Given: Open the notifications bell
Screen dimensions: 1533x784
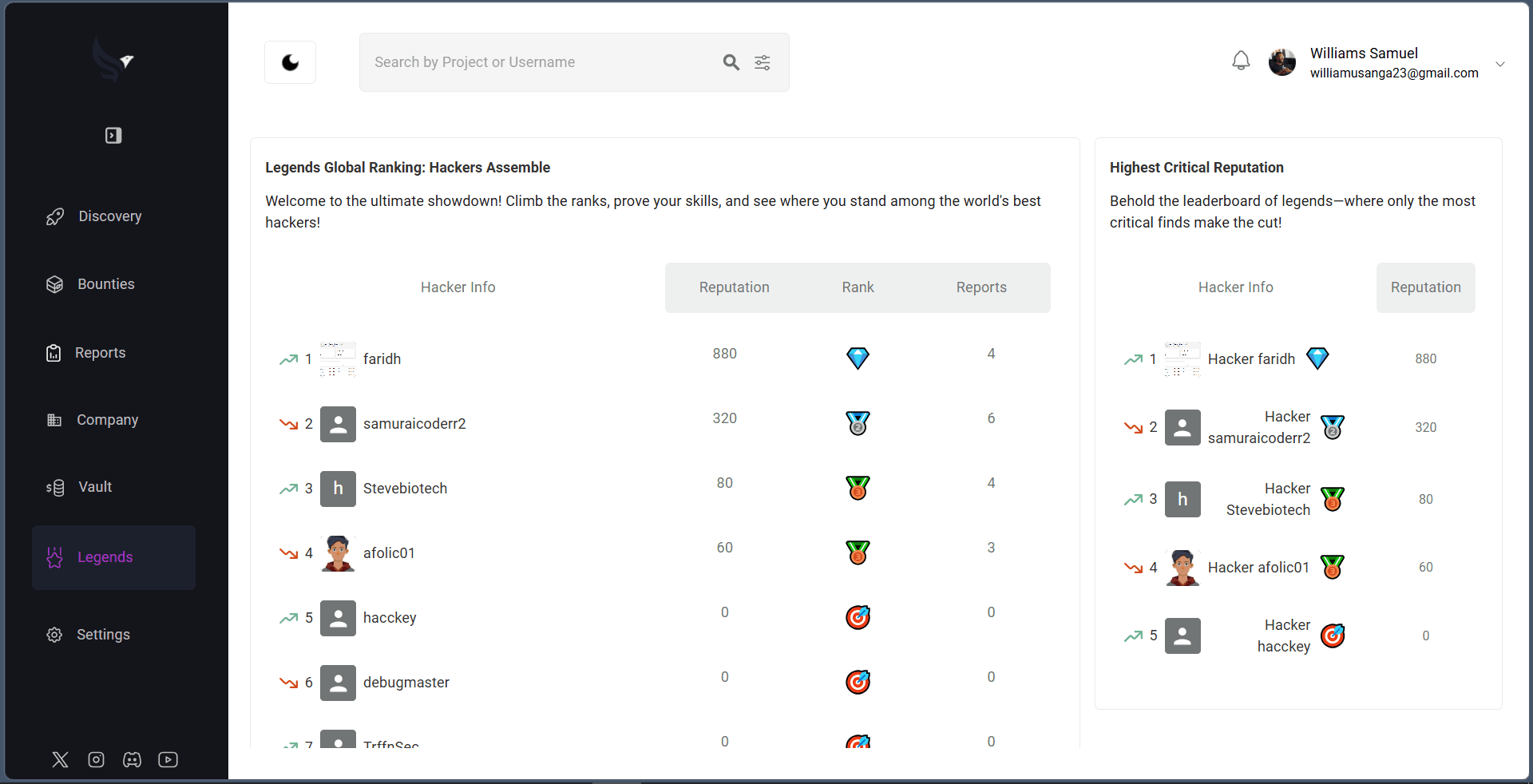Looking at the screenshot, I should pyautogui.click(x=1241, y=61).
